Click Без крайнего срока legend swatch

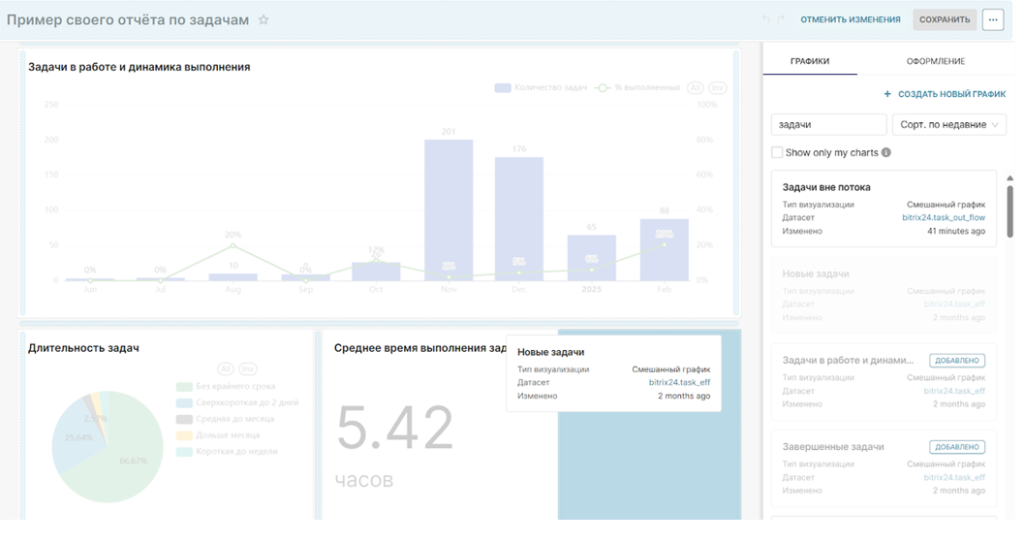(x=184, y=386)
